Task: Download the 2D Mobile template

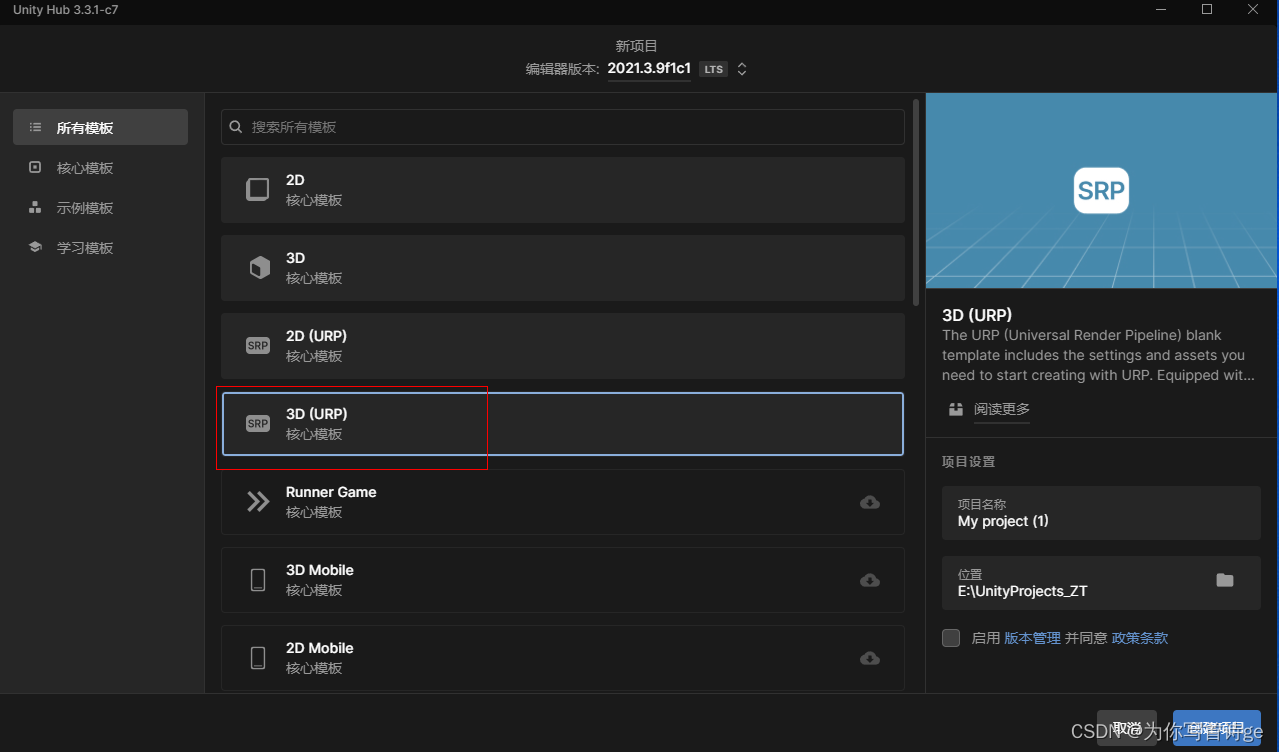Action: [x=870, y=658]
